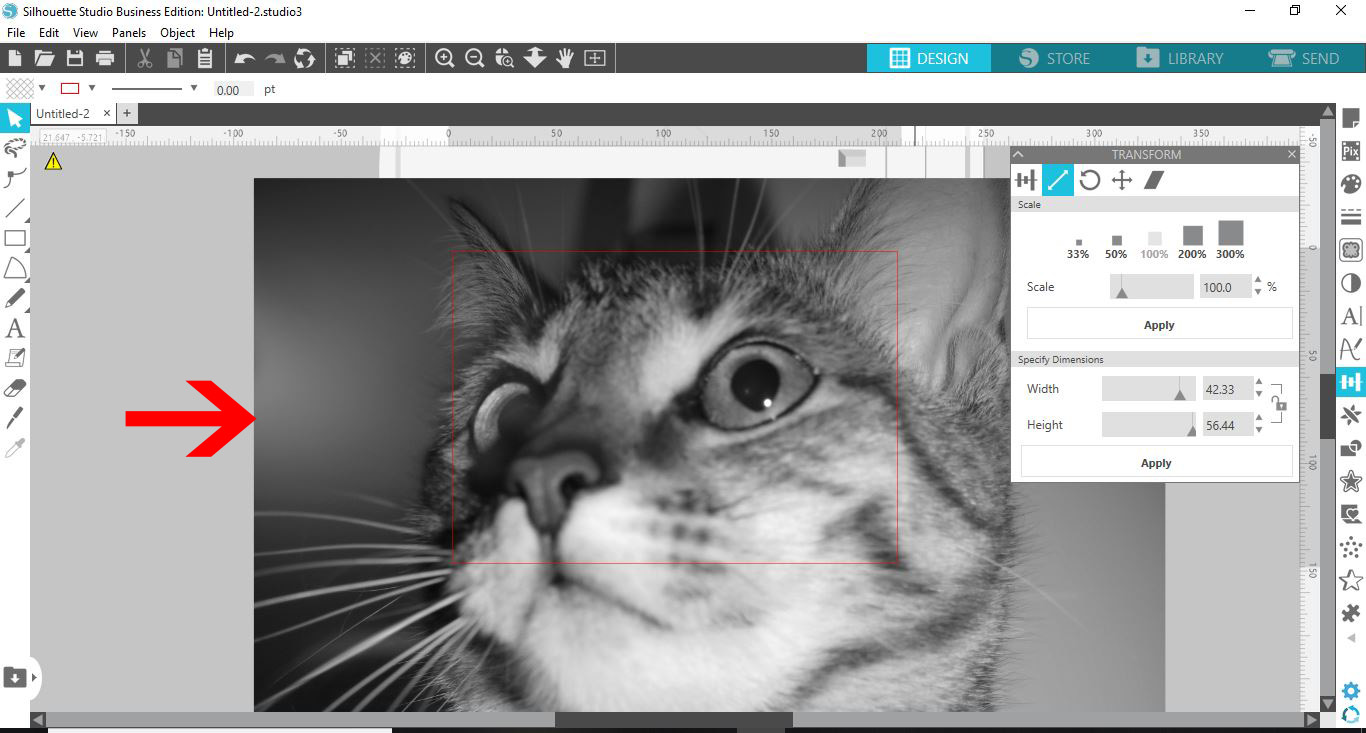
Task: Expand the library drawer at bottom-left
Action: tap(34, 677)
